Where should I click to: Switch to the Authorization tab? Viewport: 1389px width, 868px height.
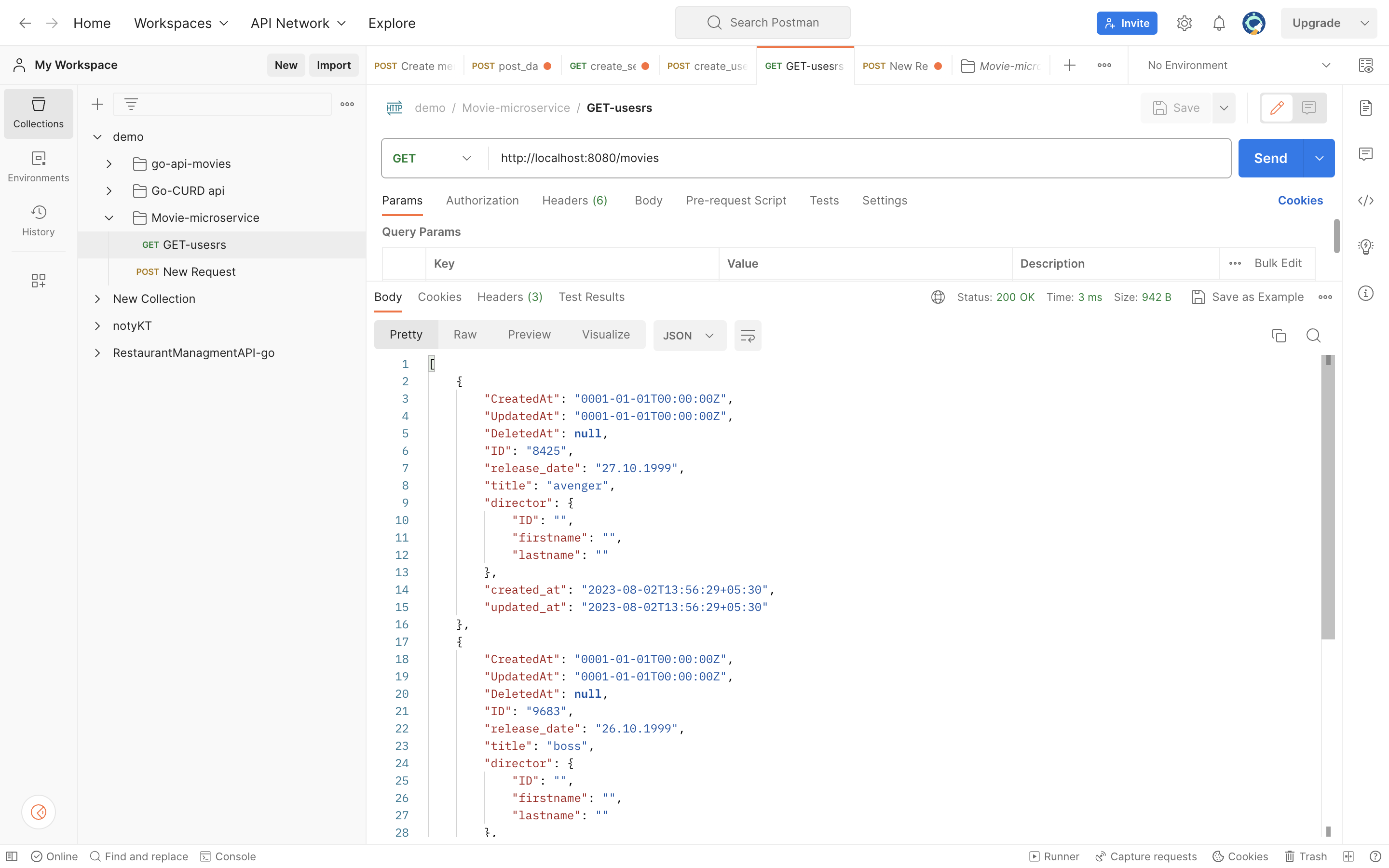point(481,200)
